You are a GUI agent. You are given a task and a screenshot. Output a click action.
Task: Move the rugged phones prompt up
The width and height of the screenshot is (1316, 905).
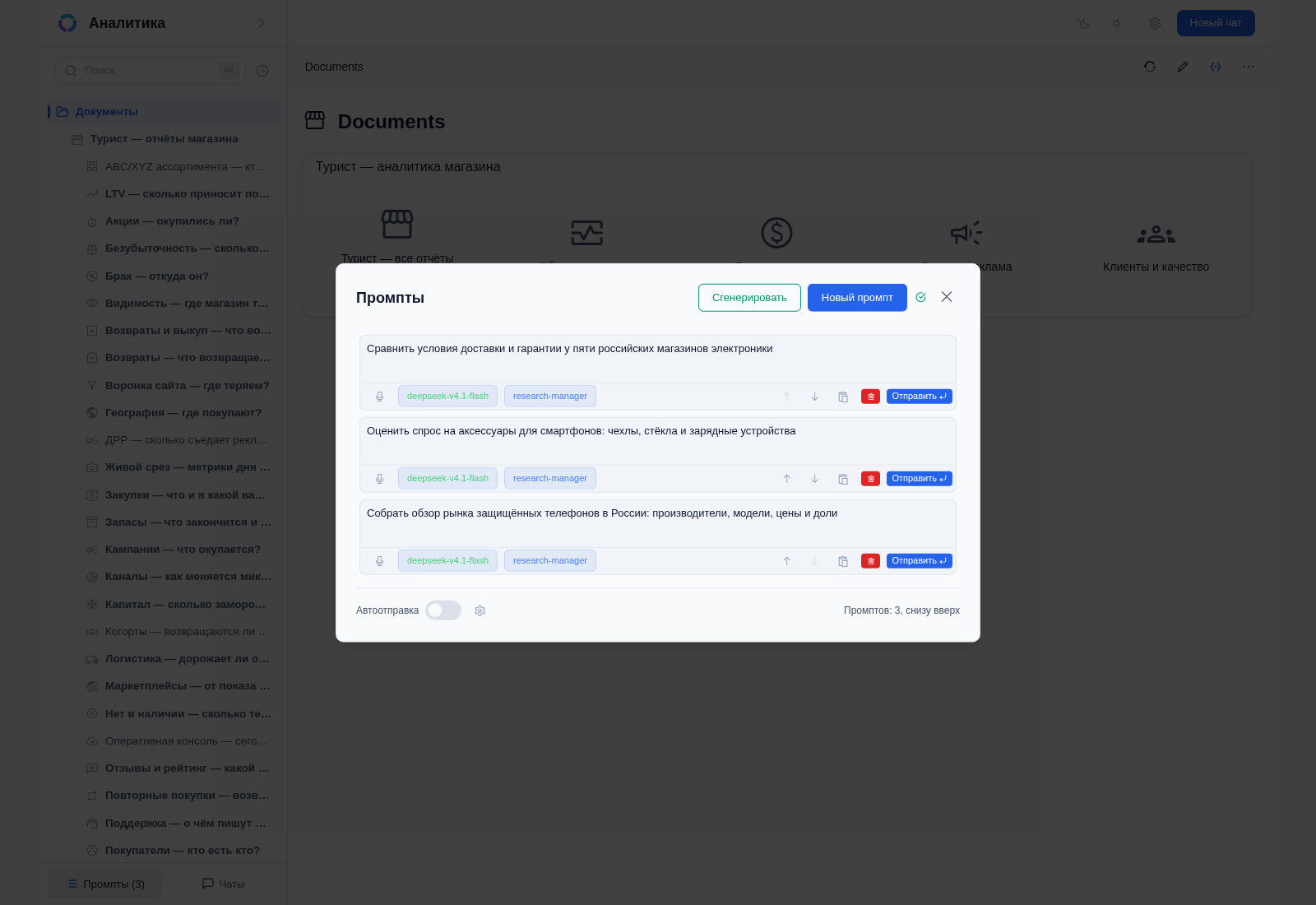click(786, 561)
